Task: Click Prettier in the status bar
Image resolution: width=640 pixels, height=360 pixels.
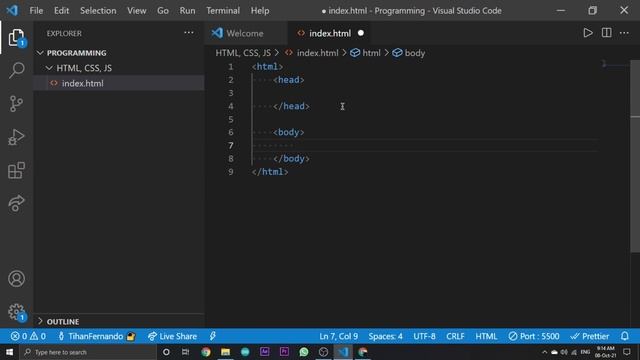Action: [x=589, y=336]
